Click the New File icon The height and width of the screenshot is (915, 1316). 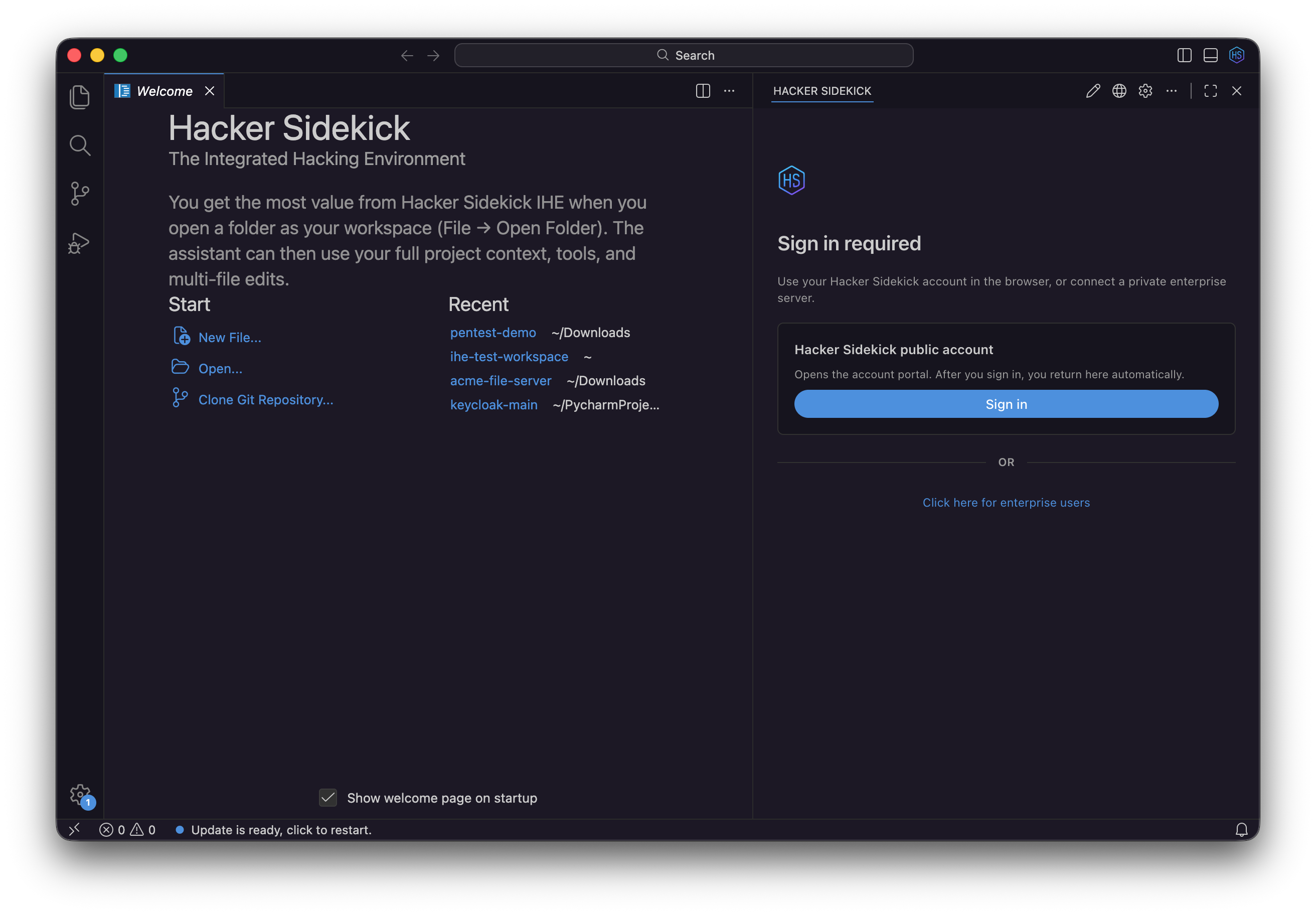181,336
